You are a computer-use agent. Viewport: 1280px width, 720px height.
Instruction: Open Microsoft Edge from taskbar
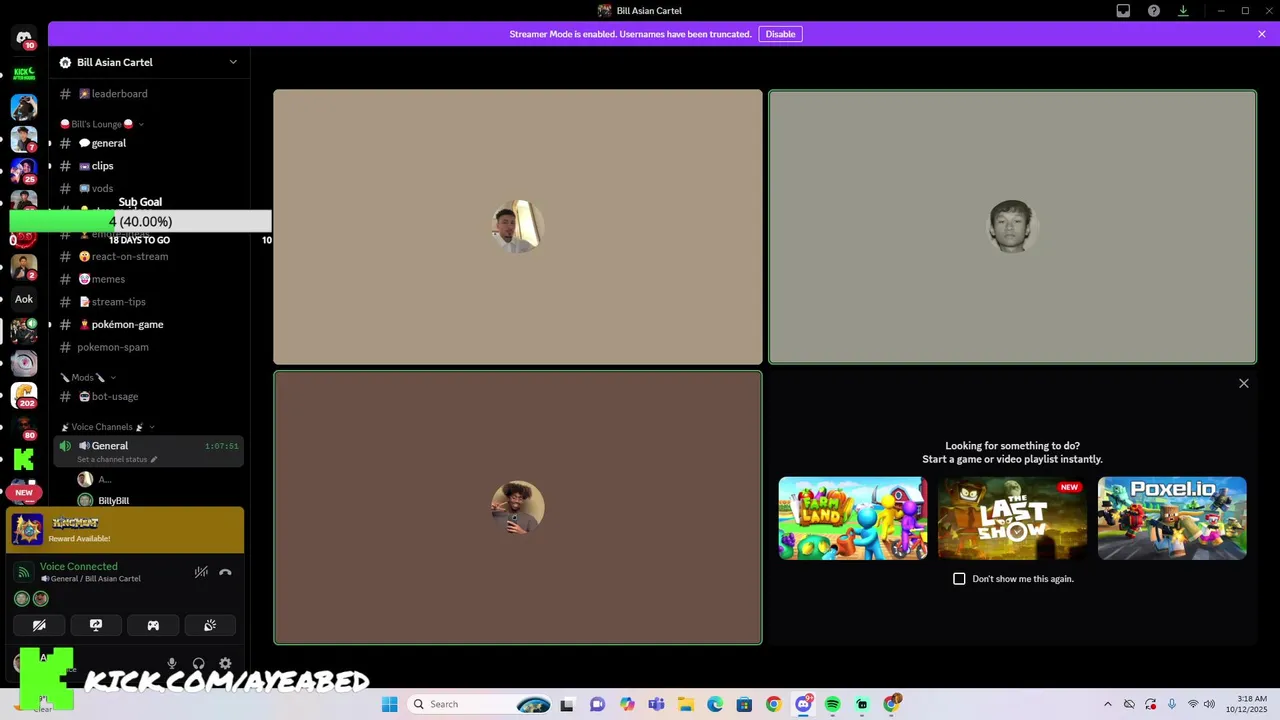click(715, 704)
